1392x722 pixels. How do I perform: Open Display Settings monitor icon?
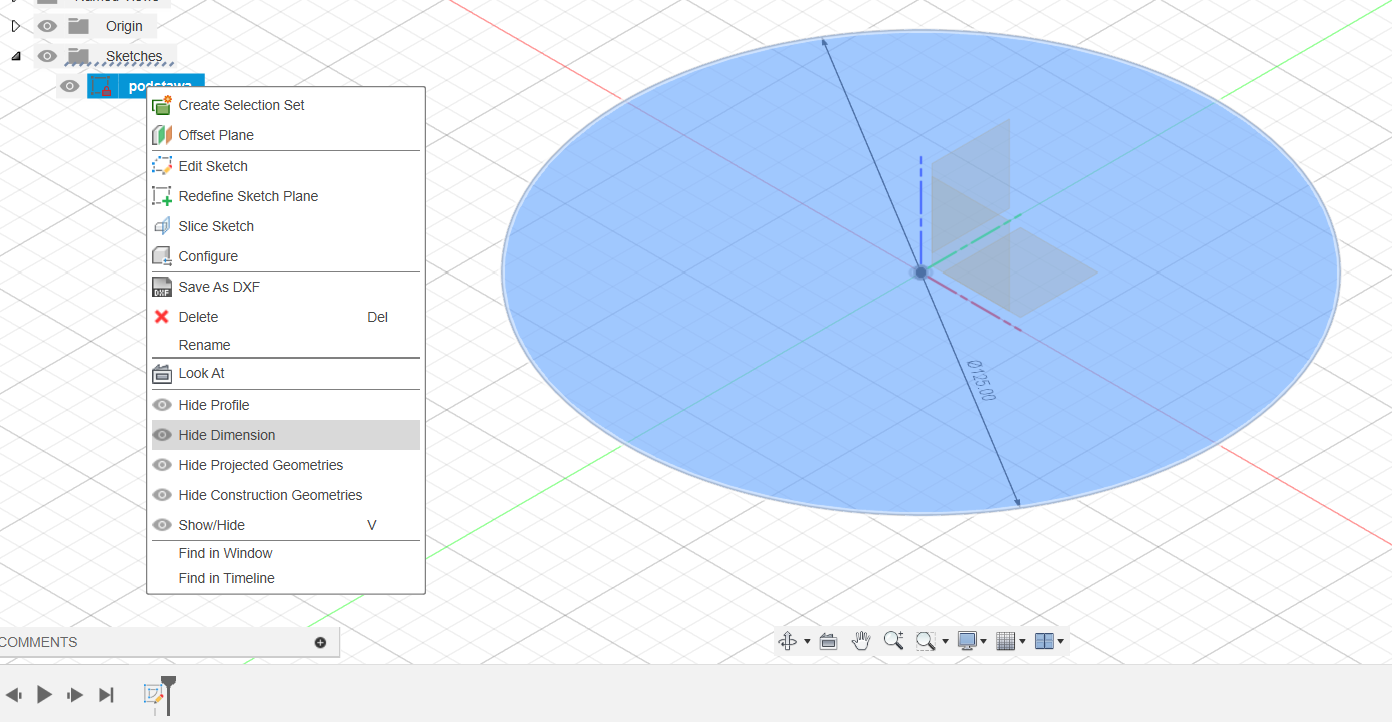(x=967, y=641)
